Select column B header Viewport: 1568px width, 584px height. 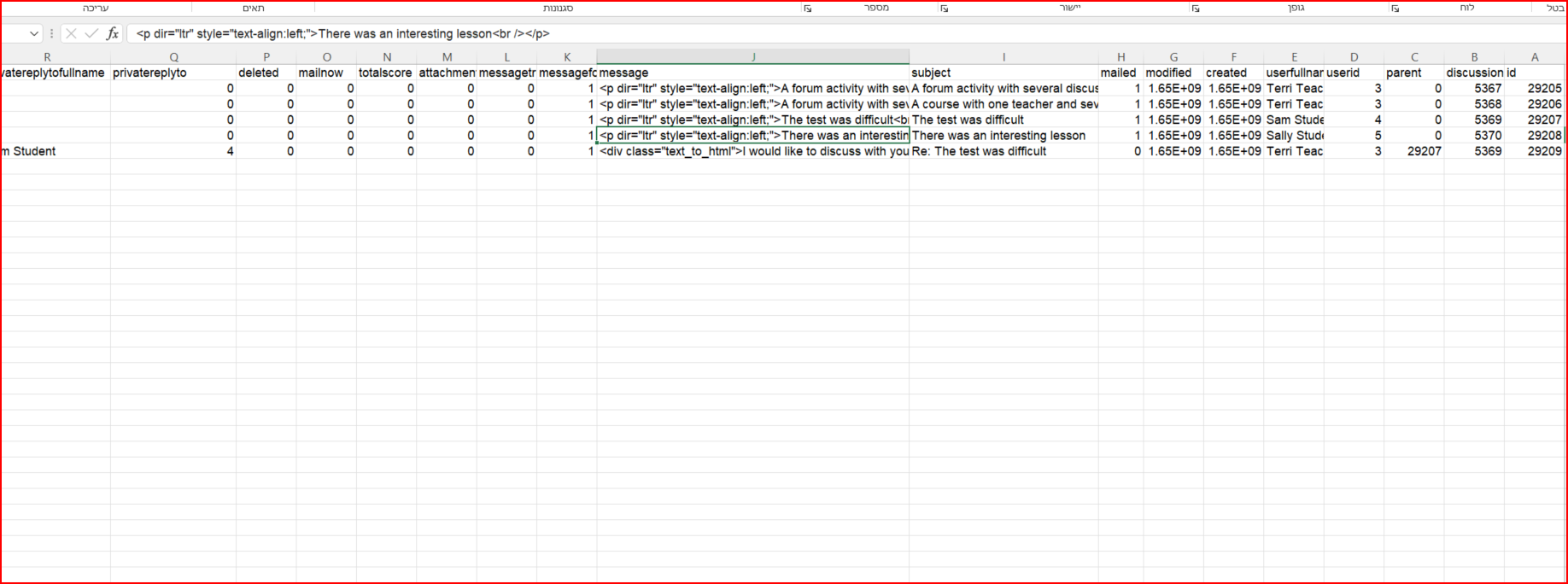pyautogui.click(x=1474, y=57)
